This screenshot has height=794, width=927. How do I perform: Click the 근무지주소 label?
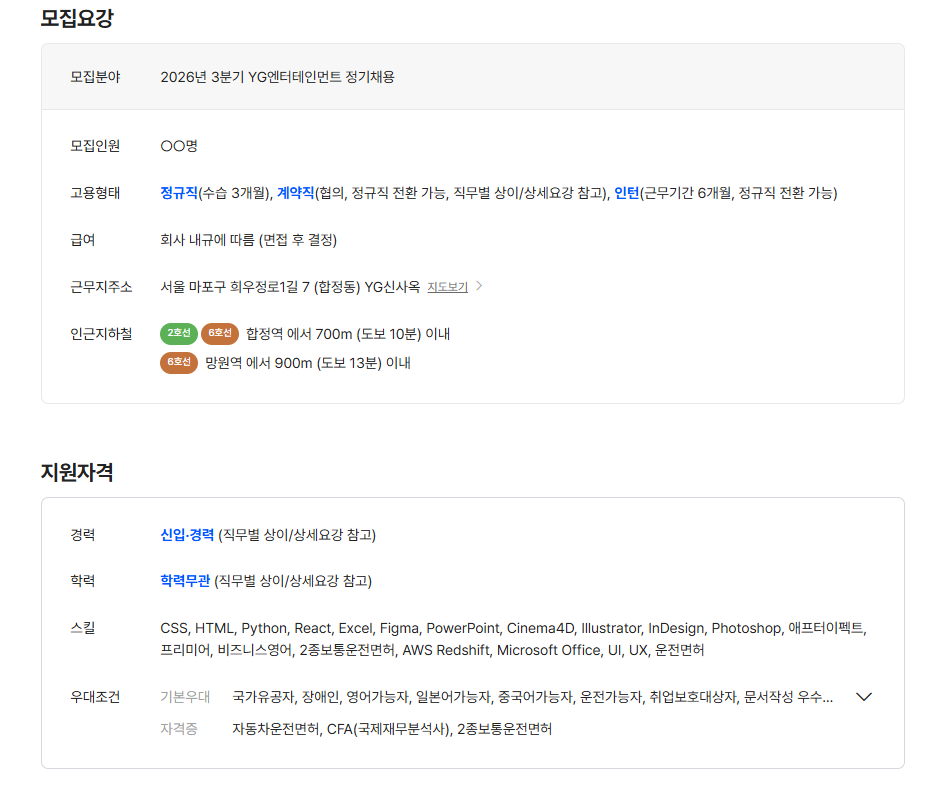tap(101, 287)
